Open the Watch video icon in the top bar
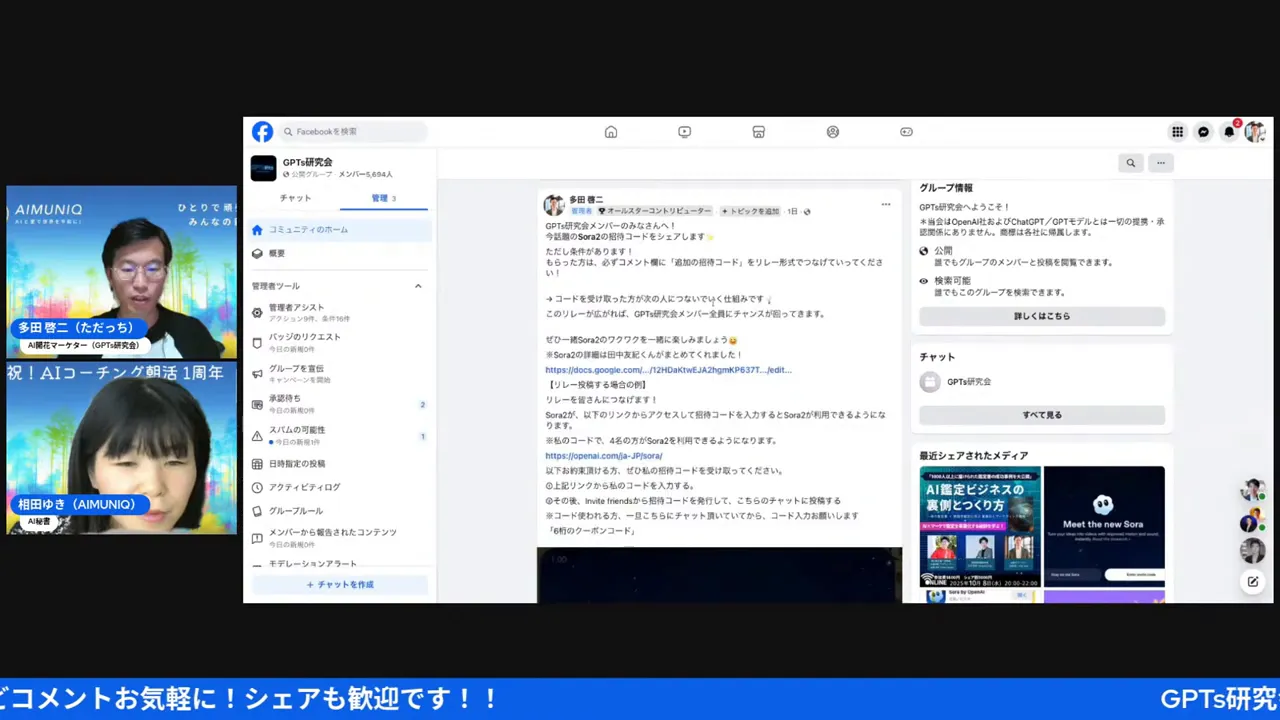The image size is (1280, 720). tap(685, 132)
